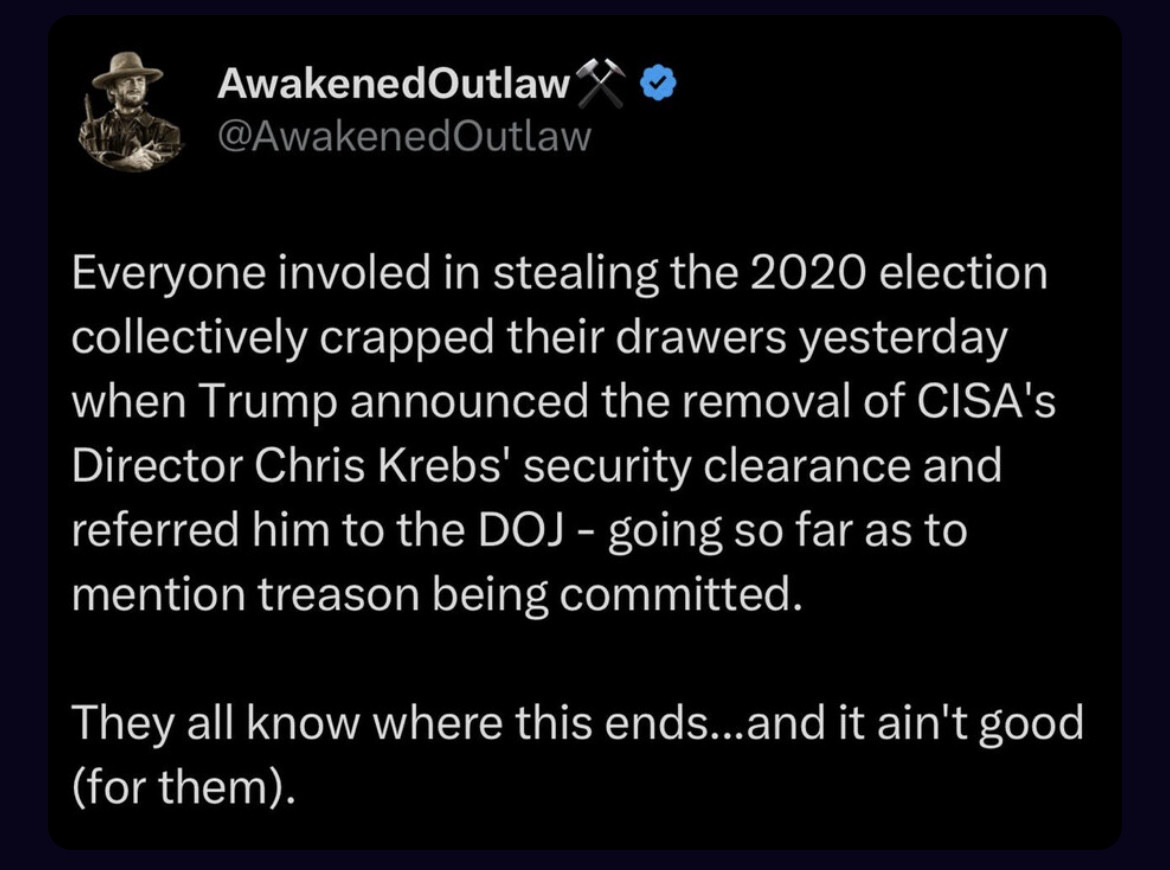Image resolution: width=1170 pixels, height=870 pixels.
Task: Click the word "committed." in the tweet
Action: pyautogui.click(x=680, y=594)
